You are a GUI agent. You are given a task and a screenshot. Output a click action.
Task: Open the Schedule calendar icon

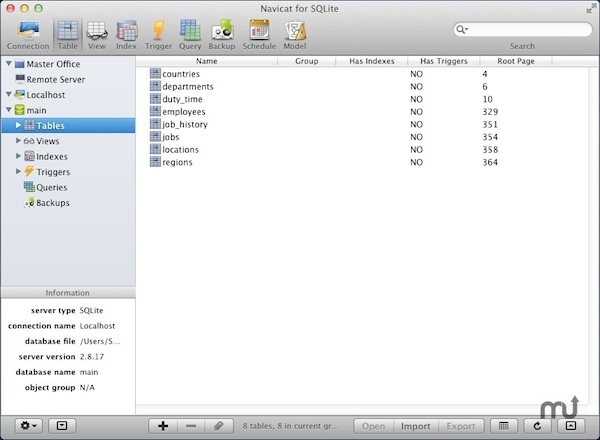(259, 35)
